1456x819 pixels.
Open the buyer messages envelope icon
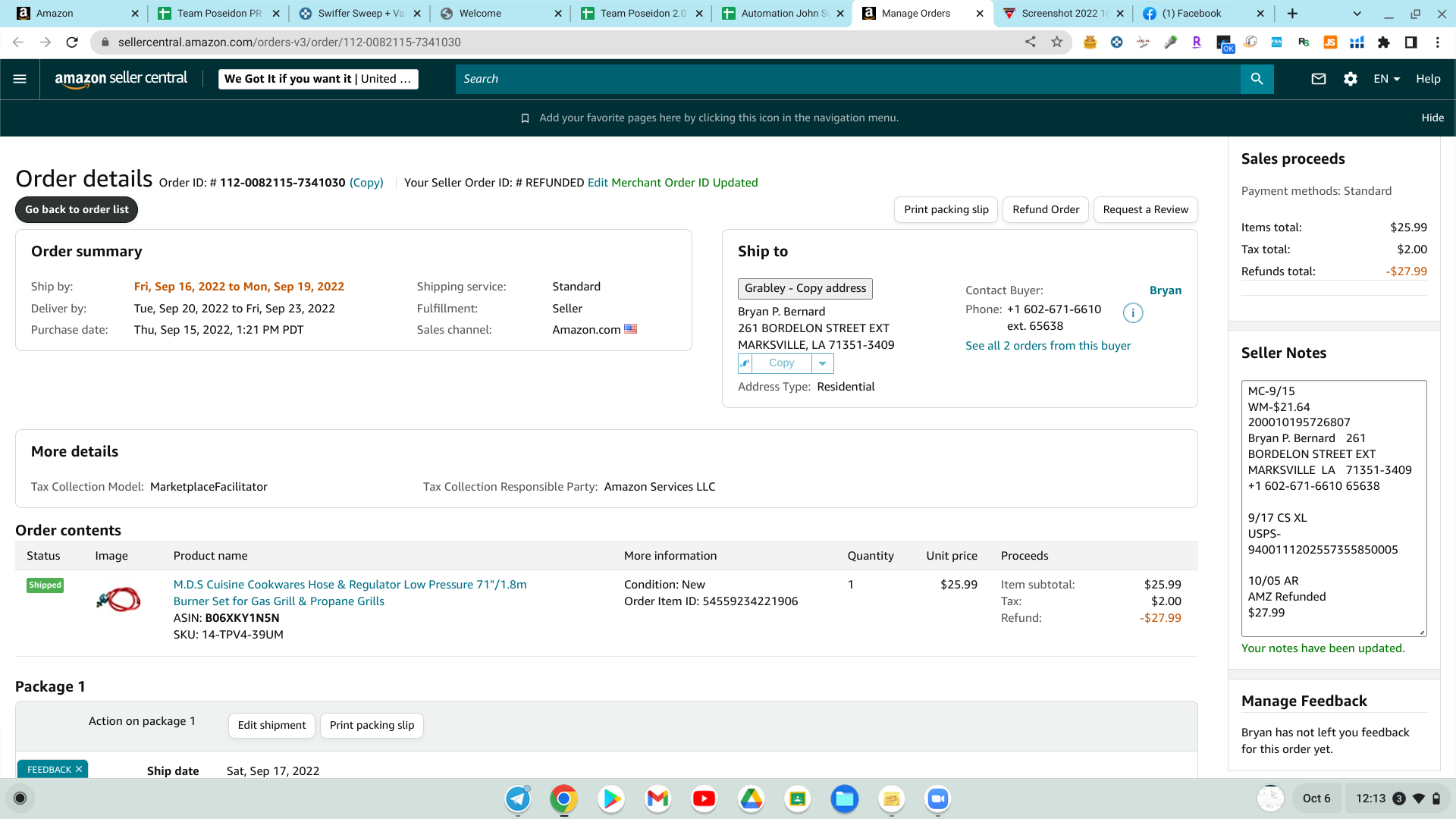[1319, 79]
